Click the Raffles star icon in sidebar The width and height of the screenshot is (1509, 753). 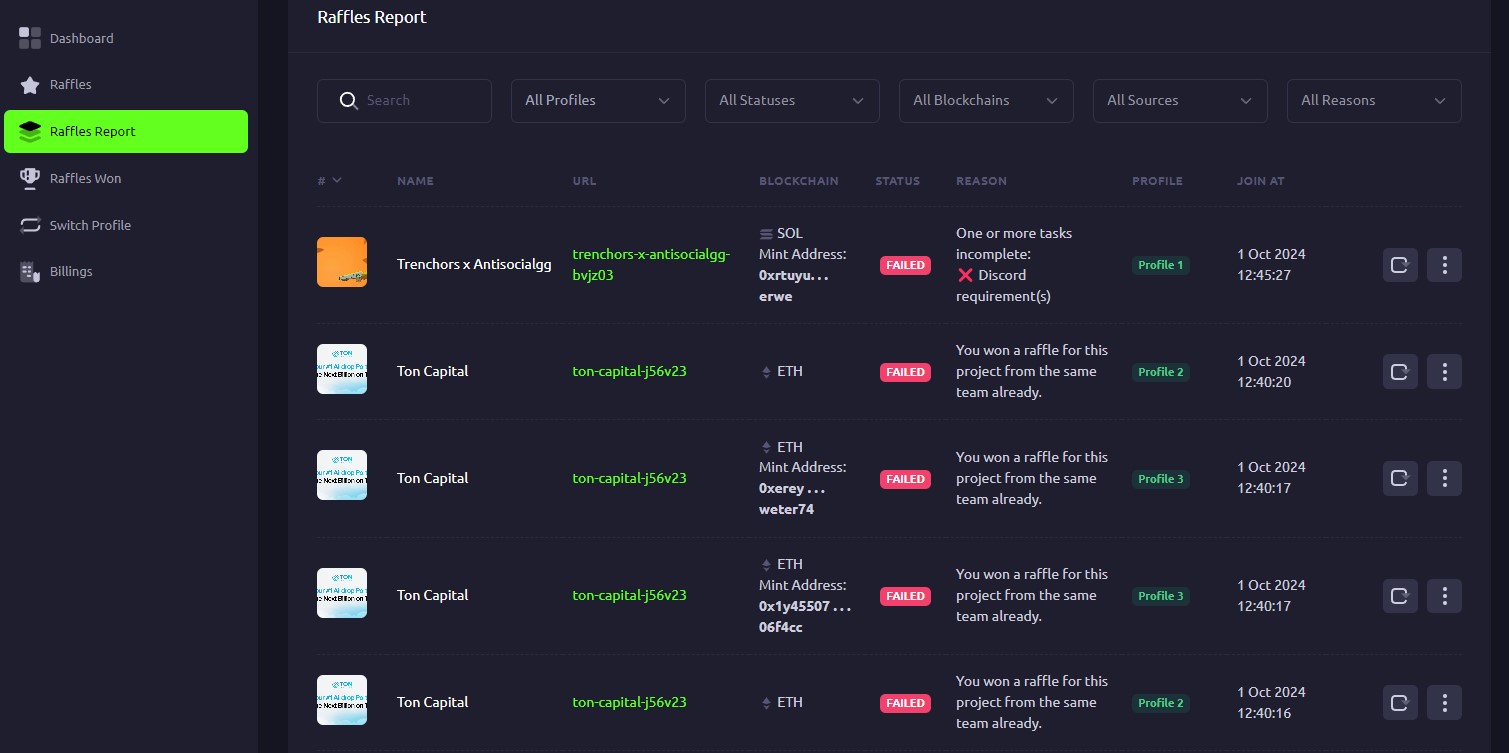30,85
